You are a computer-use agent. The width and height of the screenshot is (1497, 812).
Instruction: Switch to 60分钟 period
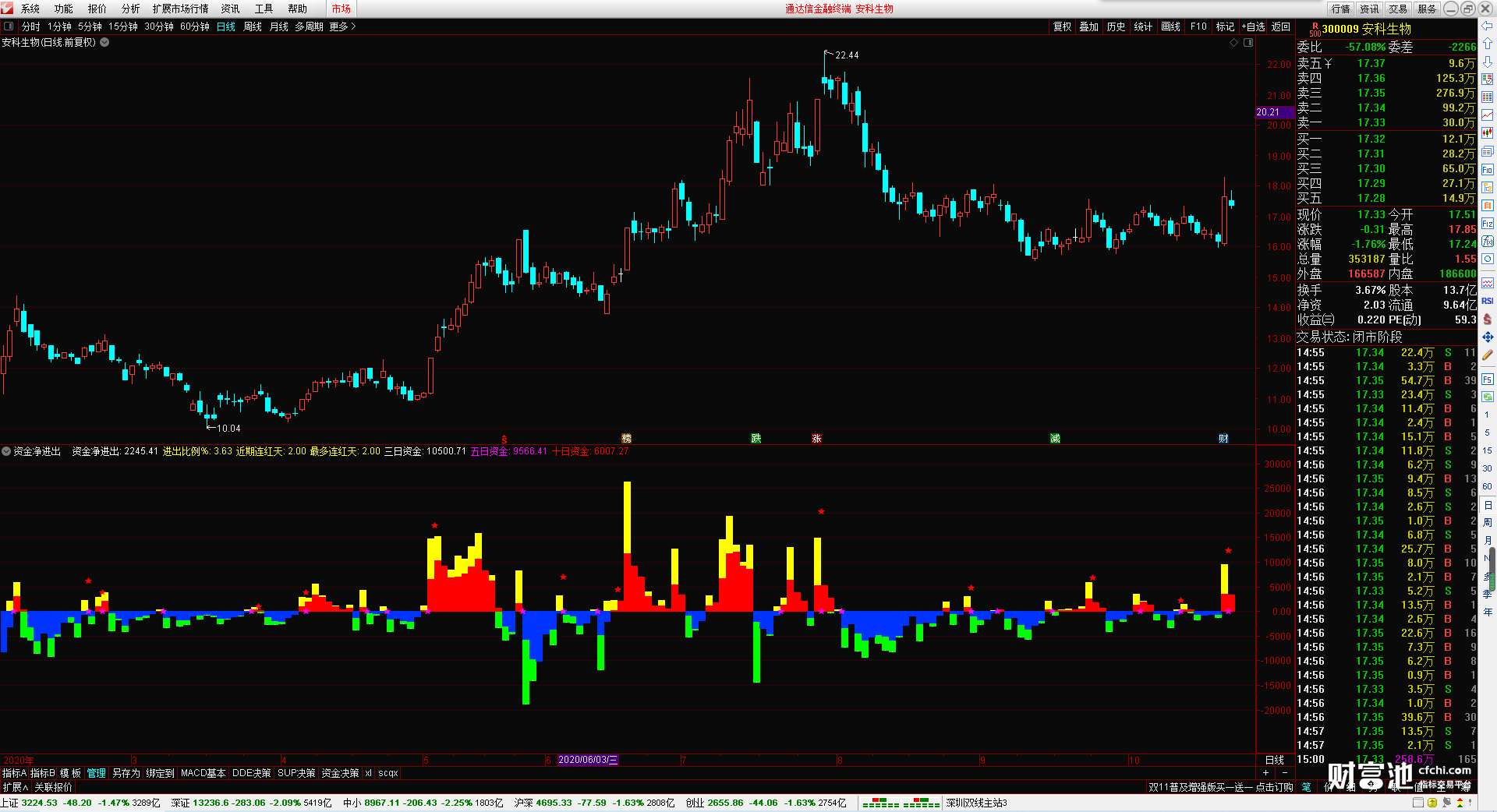pyautogui.click(x=195, y=26)
